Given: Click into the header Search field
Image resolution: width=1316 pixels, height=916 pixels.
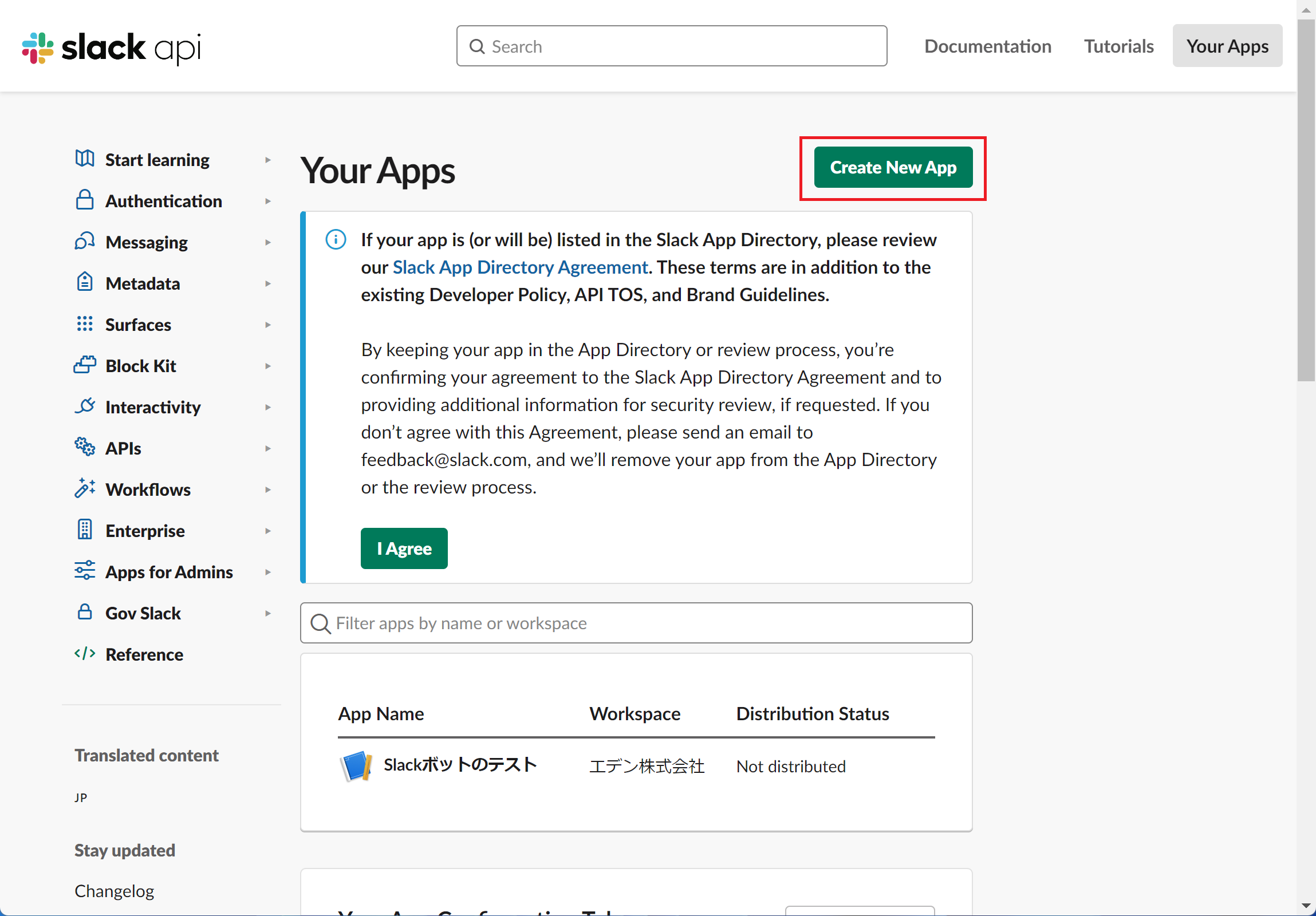Looking at the screenshot, I should pos(672,46).
